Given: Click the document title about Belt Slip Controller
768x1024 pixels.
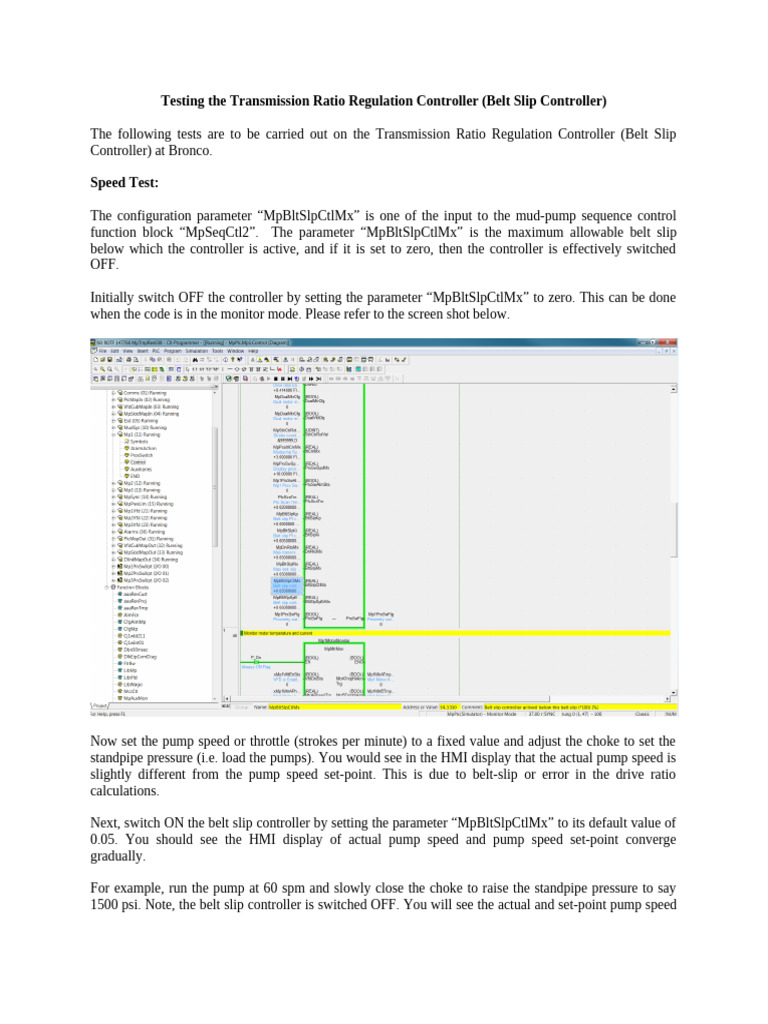Looking at the screenshot, I should pos(384,101).
